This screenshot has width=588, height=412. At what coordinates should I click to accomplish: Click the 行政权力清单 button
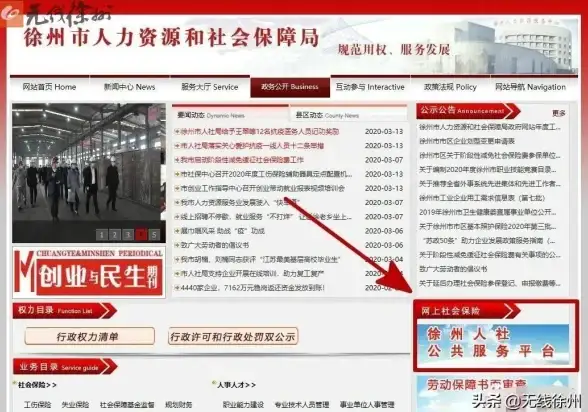coord(90,336)
